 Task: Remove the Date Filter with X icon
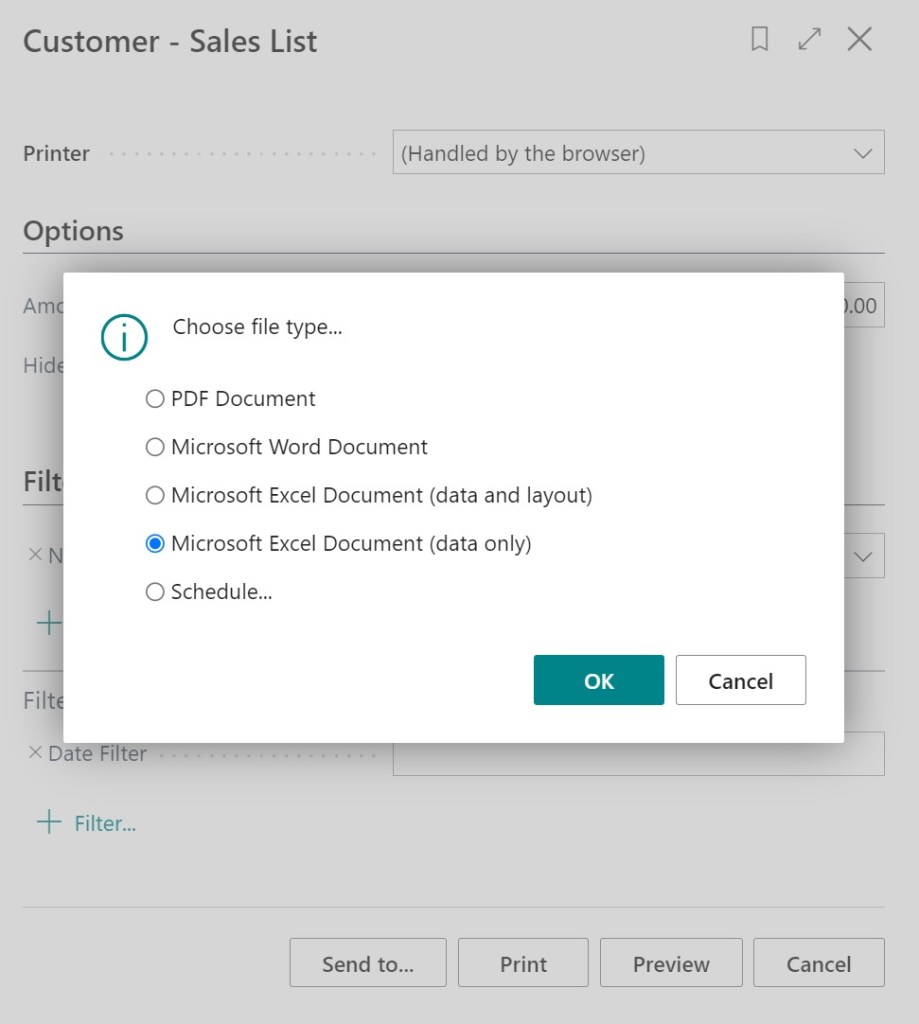pyautogui.click(x=35, y=753)
